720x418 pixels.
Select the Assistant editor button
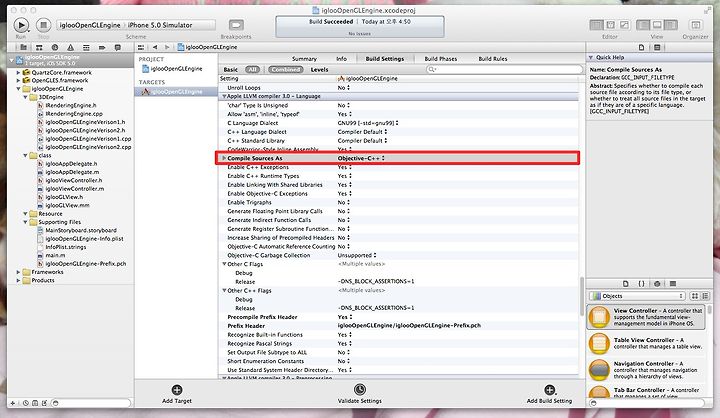pyautogui.click(x=611, y=25)
